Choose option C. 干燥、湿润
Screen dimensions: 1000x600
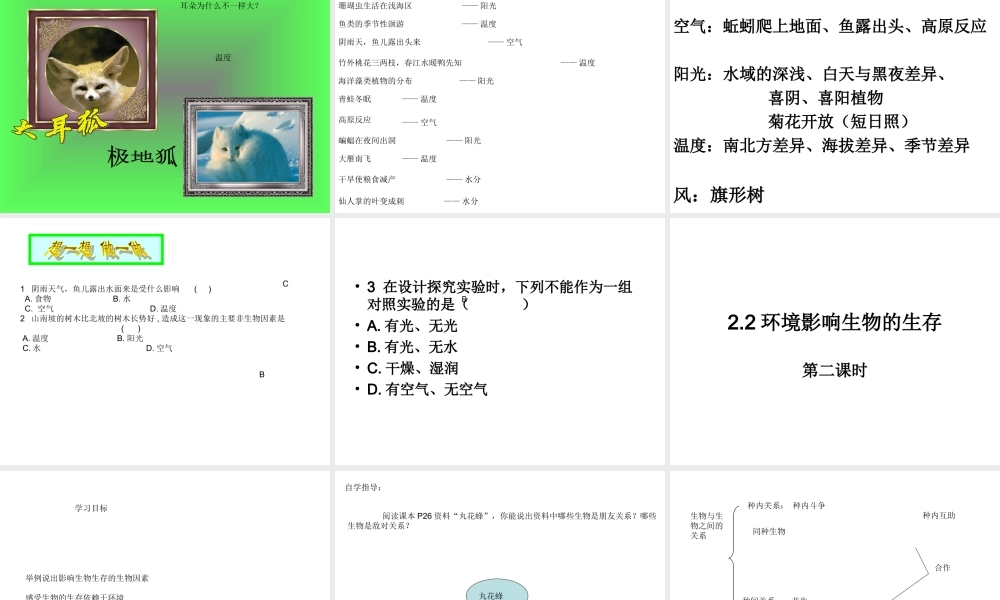[412, 368]
